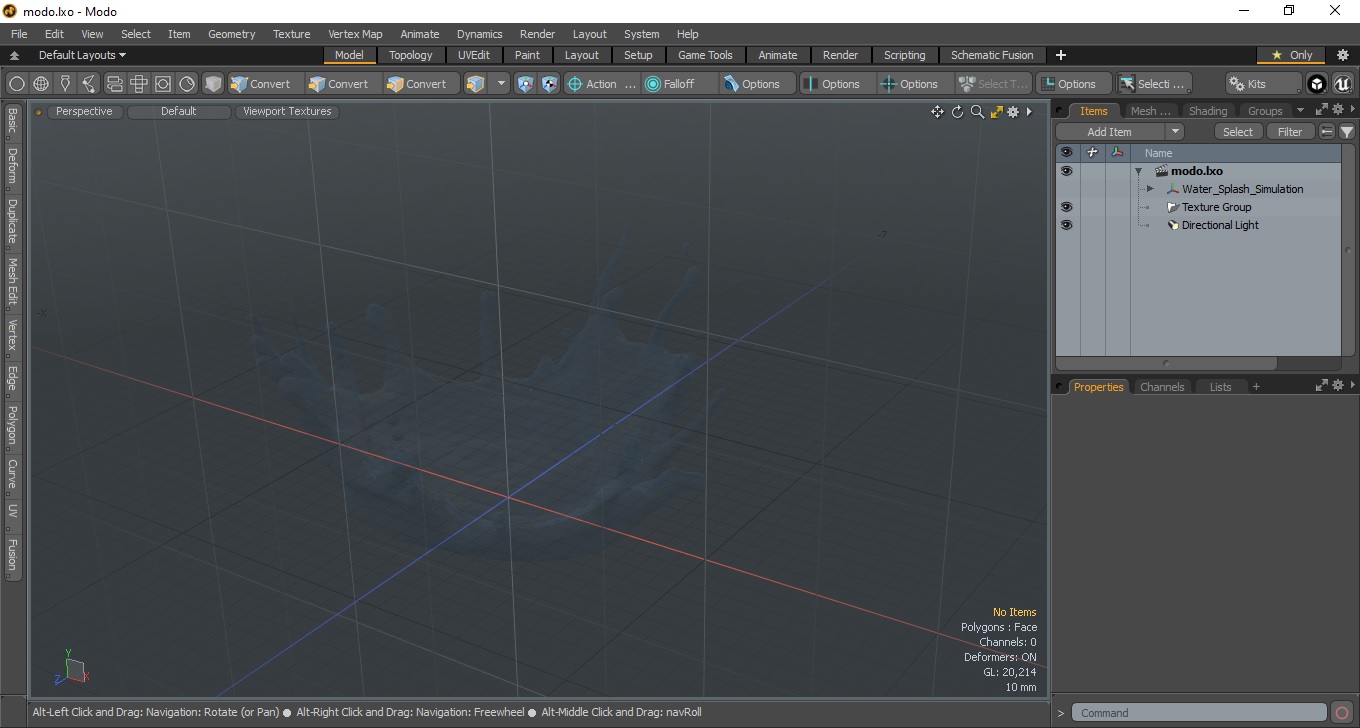The height and width of the screenshot is (728, 1360).
Task: Click the Add Item button
Action: (1110, 132)
